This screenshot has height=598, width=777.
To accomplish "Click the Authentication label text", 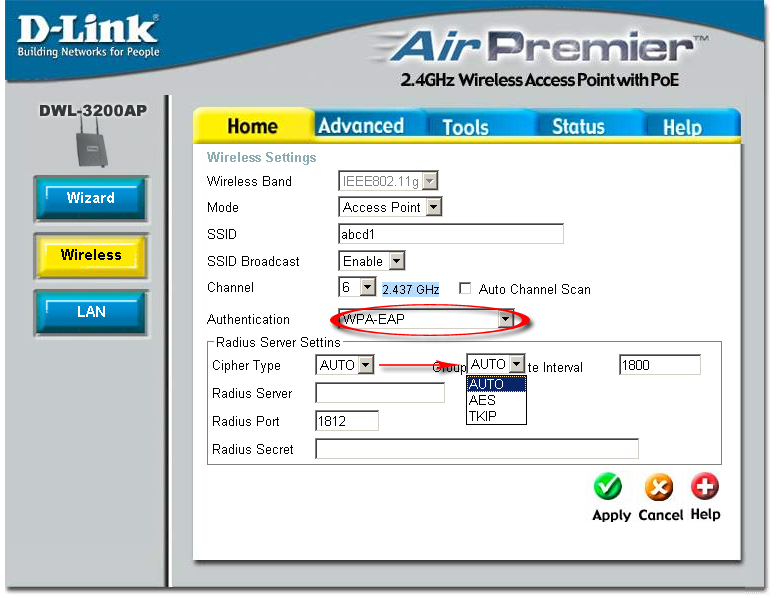I will coord(248,319).
